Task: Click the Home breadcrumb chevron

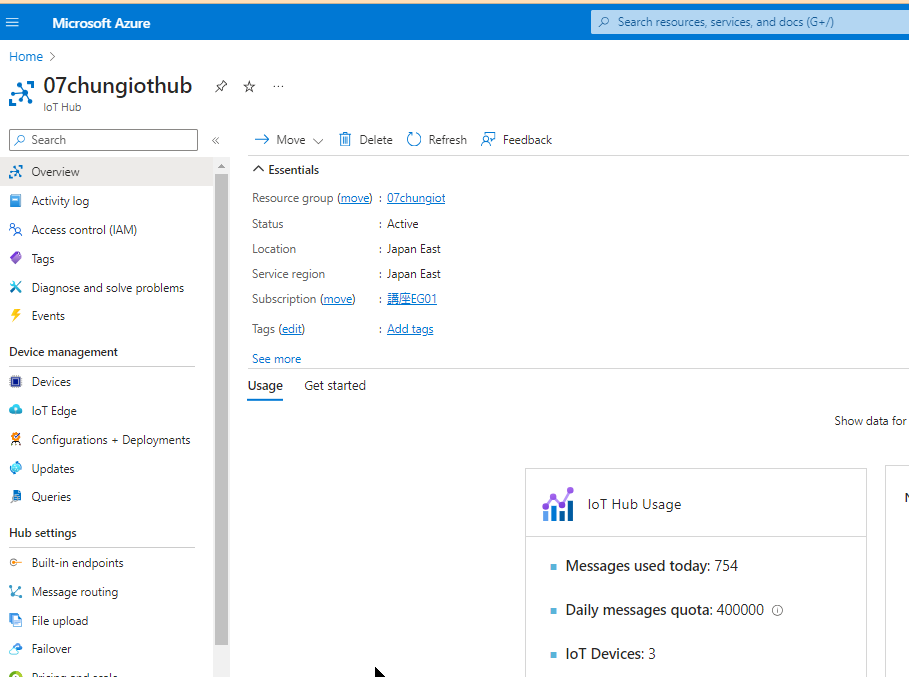Action: click(52, 57)
